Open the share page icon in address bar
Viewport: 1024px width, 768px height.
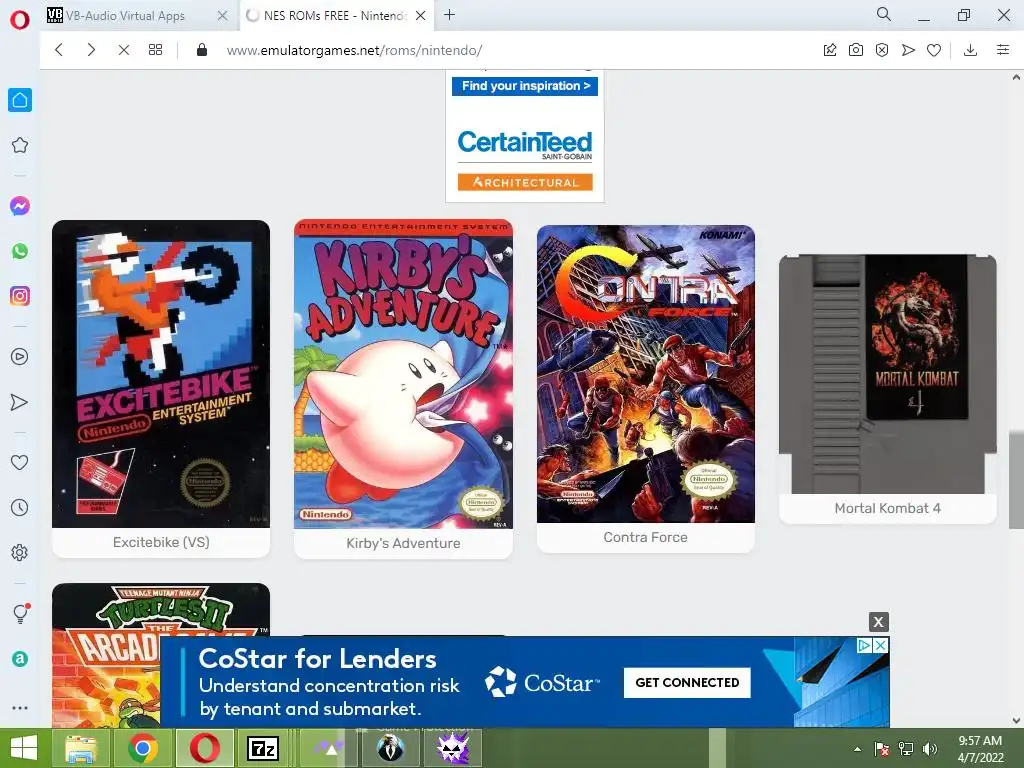(x=830, y=50)
